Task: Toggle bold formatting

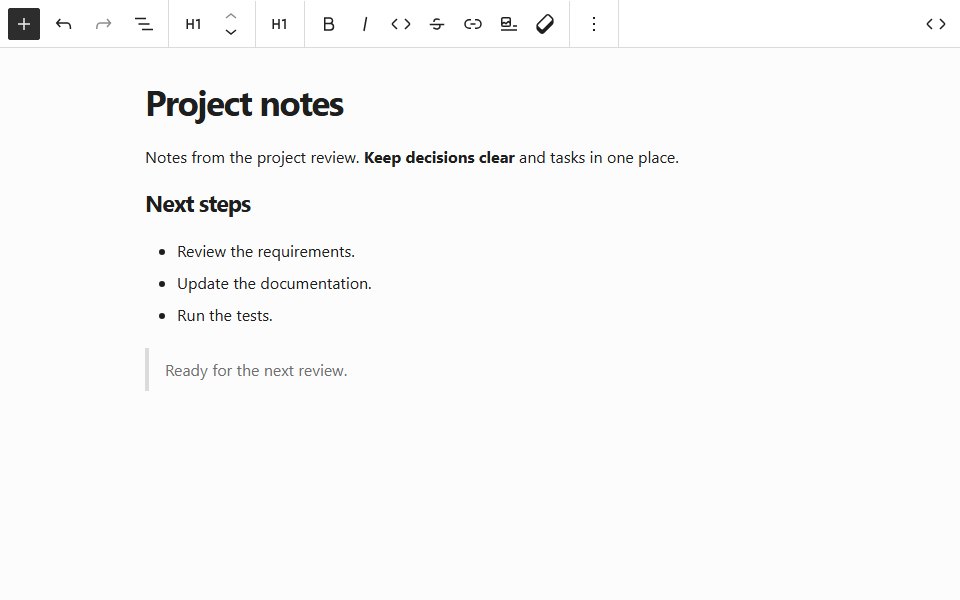Action: pyautogui.click(x=329, y=24)
